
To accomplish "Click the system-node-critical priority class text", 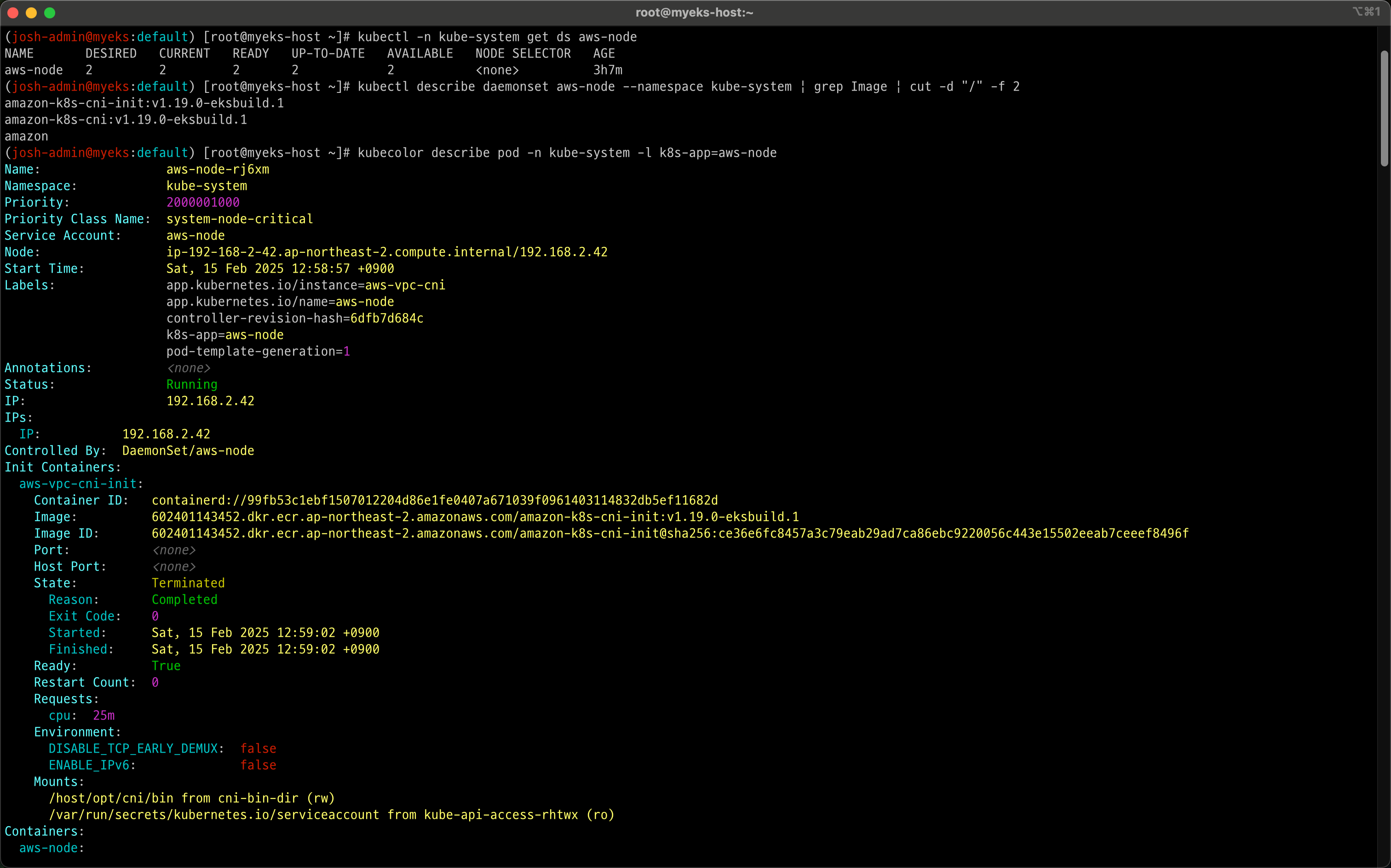I will point(240,219).
